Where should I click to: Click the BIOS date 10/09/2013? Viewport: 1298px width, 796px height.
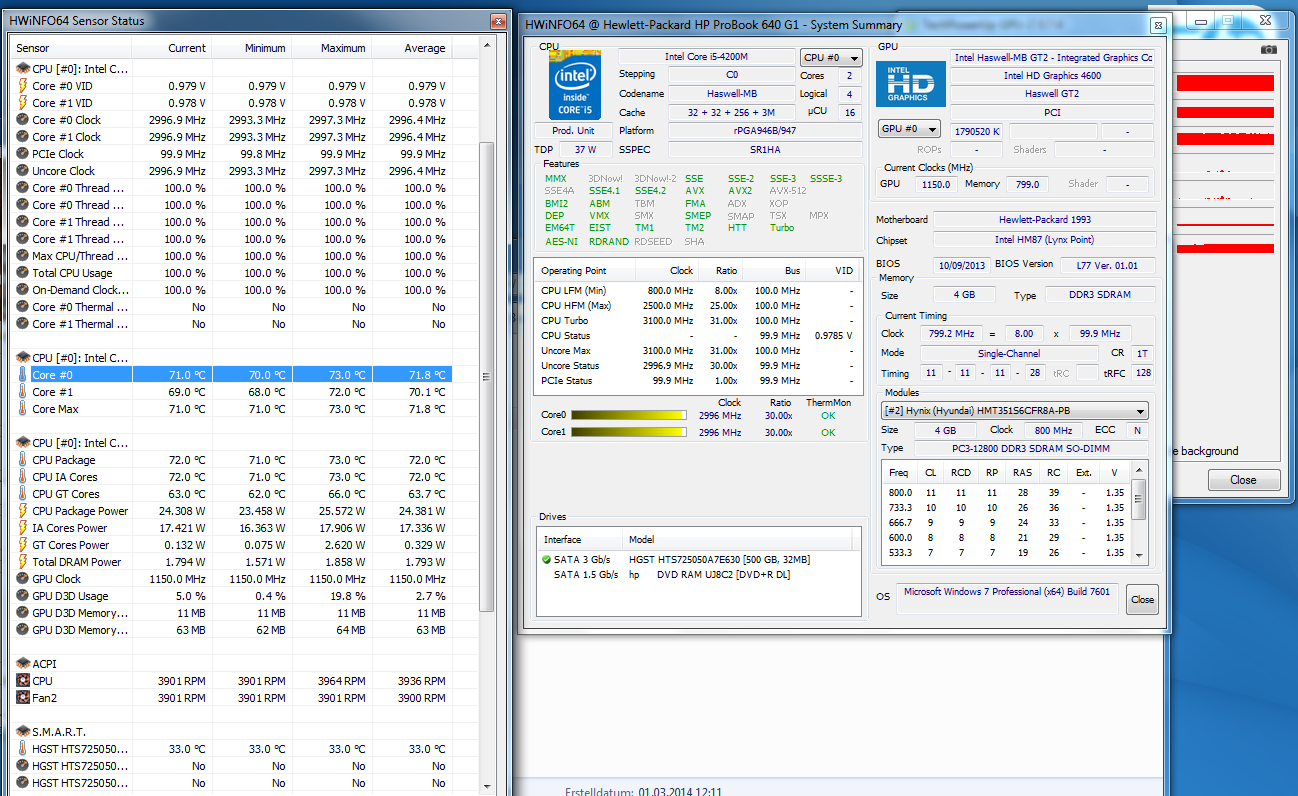tap(960, 265)
